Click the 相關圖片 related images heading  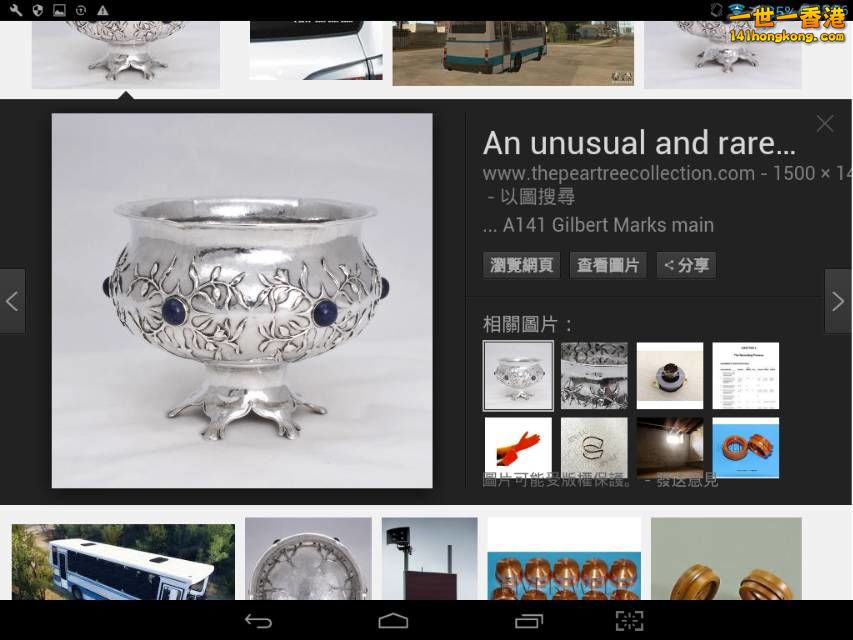coord(527,324)
